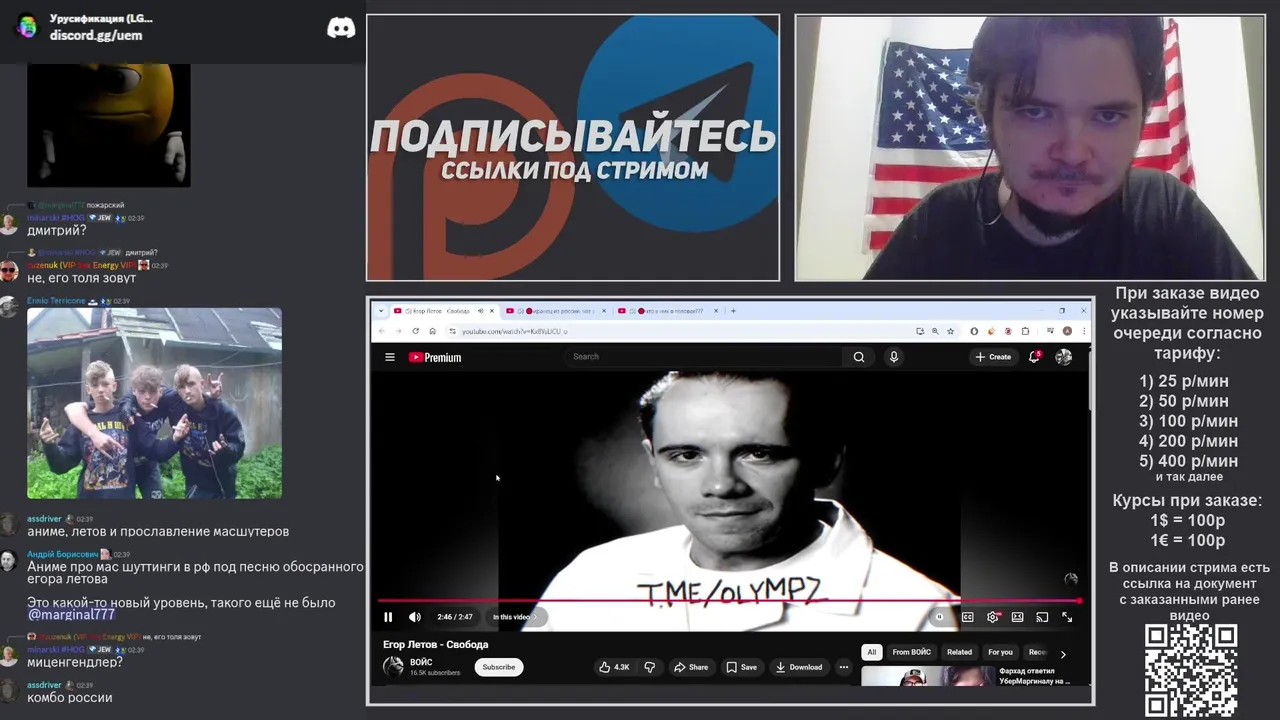Select the For you filter chip

pos(1000,652)
